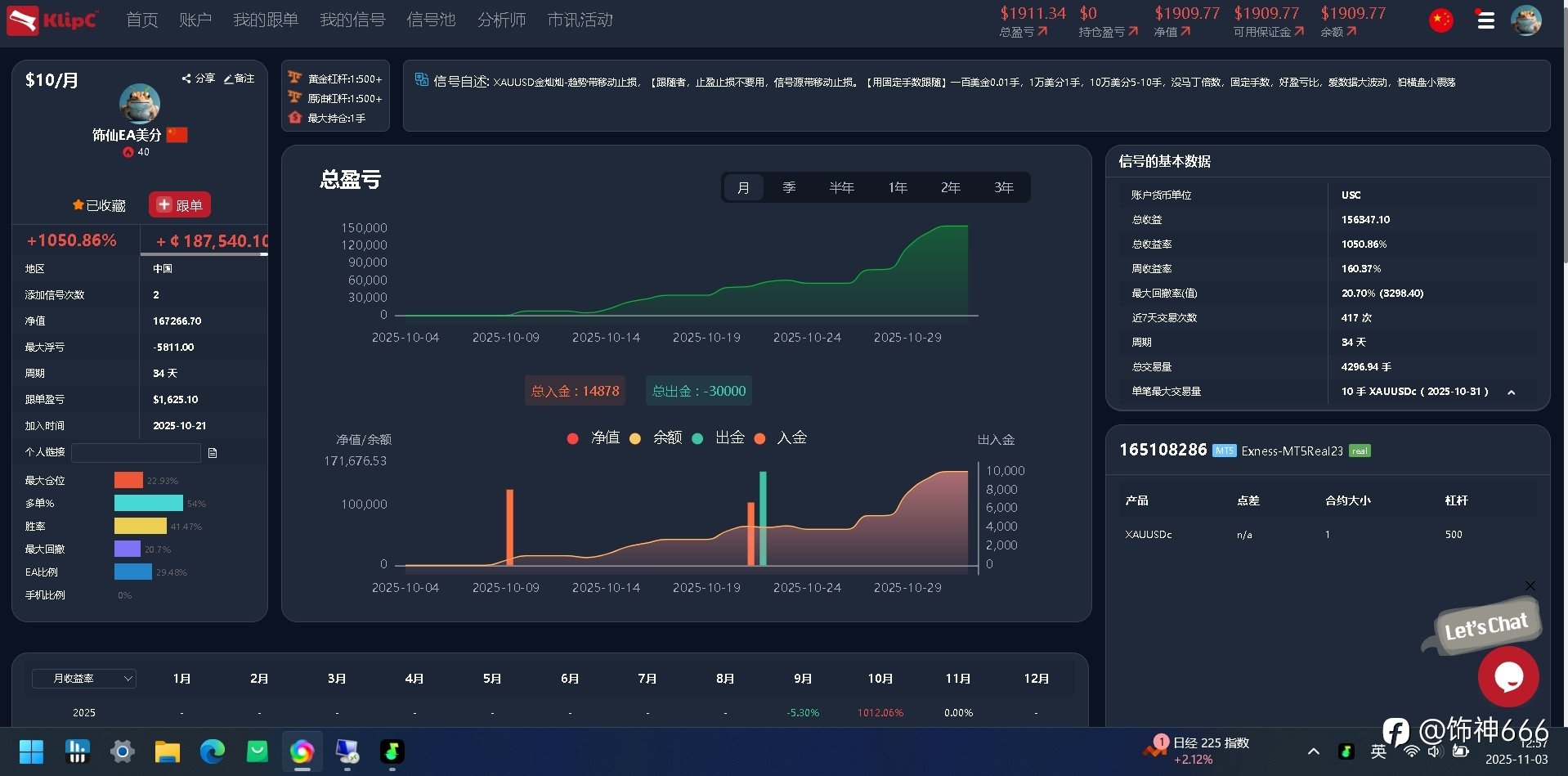Screen dimensions: 1568x776
Task: Click the red 最大仓位 bar
Action: pyautogui.click(x=128, y=480)
